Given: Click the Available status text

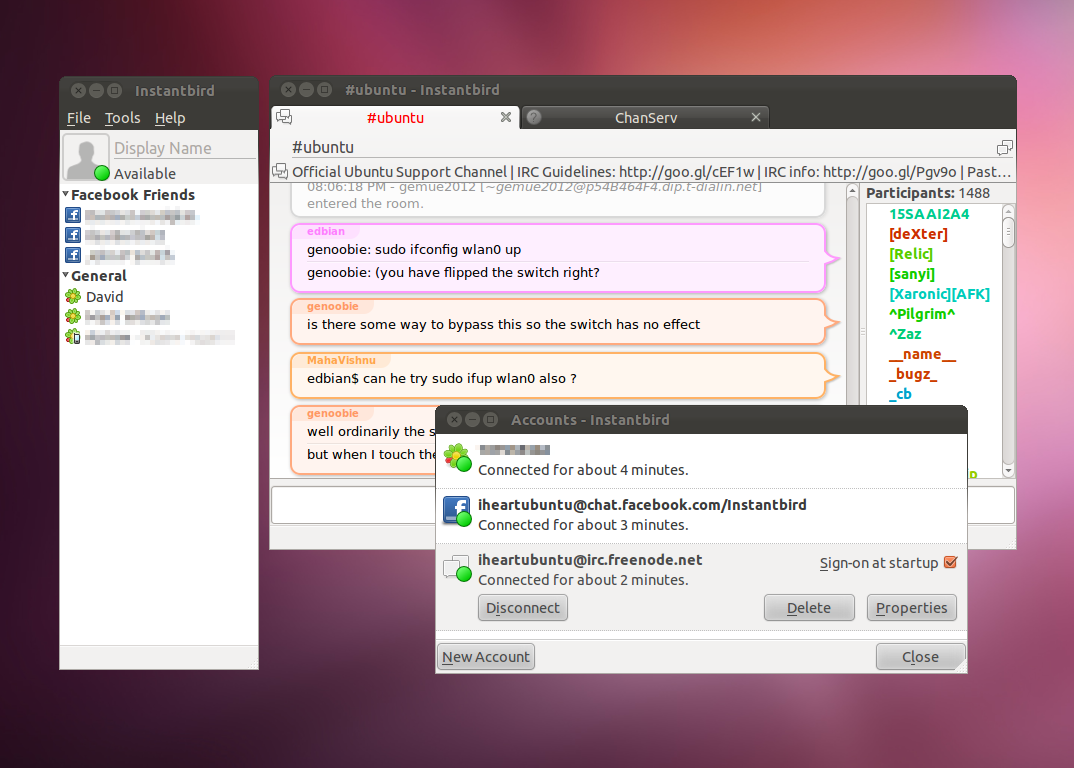Looking at the screenshot, I should (x=145, y=173).
